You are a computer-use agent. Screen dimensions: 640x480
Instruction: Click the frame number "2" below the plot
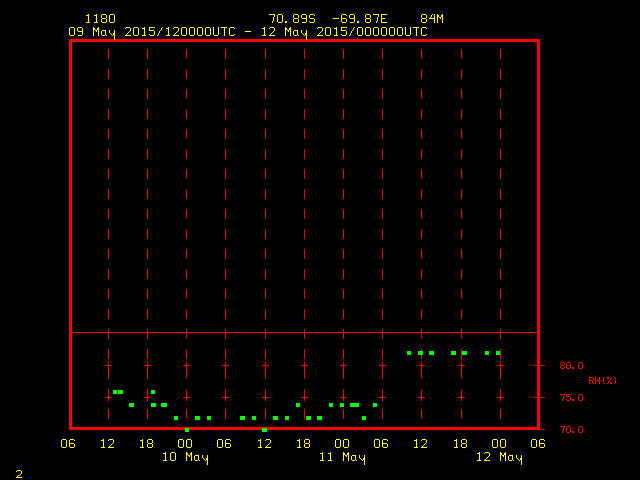pyautogui.click(x=19, y=474)
